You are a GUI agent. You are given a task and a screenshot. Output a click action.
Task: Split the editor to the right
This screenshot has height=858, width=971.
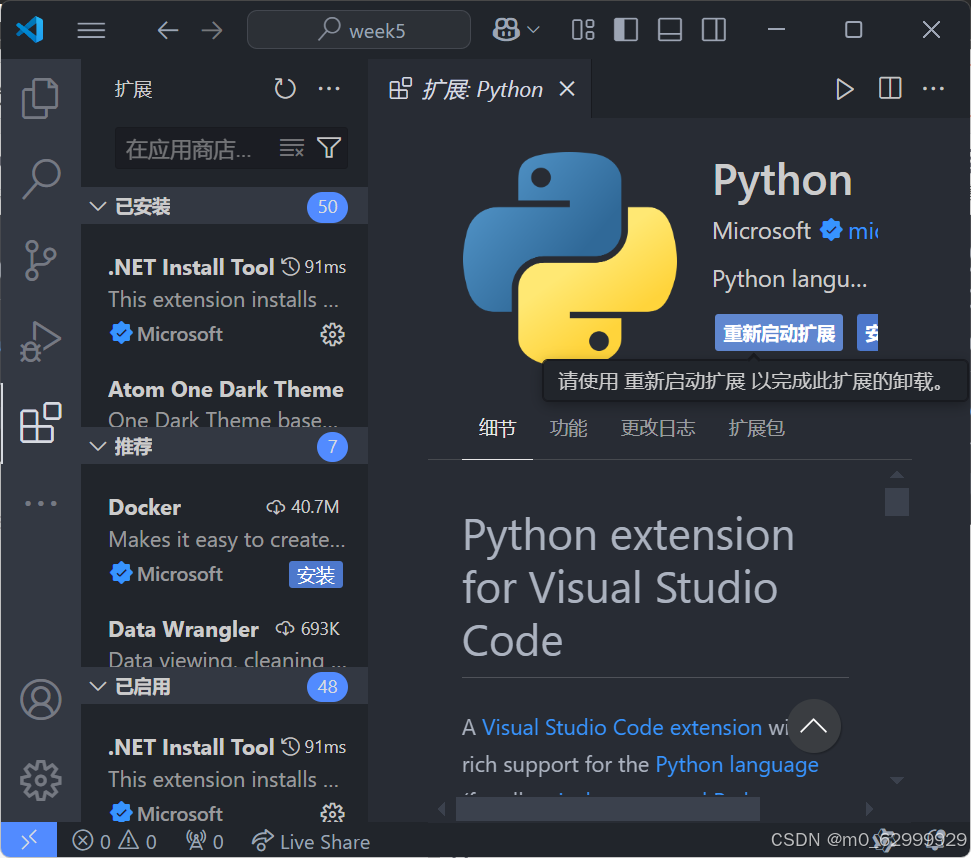890,89
